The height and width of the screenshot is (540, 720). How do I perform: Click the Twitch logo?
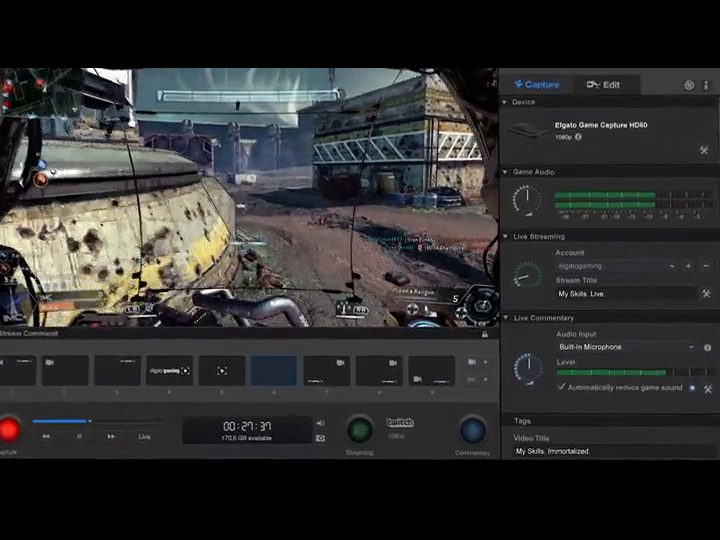(x=400, y=422)
